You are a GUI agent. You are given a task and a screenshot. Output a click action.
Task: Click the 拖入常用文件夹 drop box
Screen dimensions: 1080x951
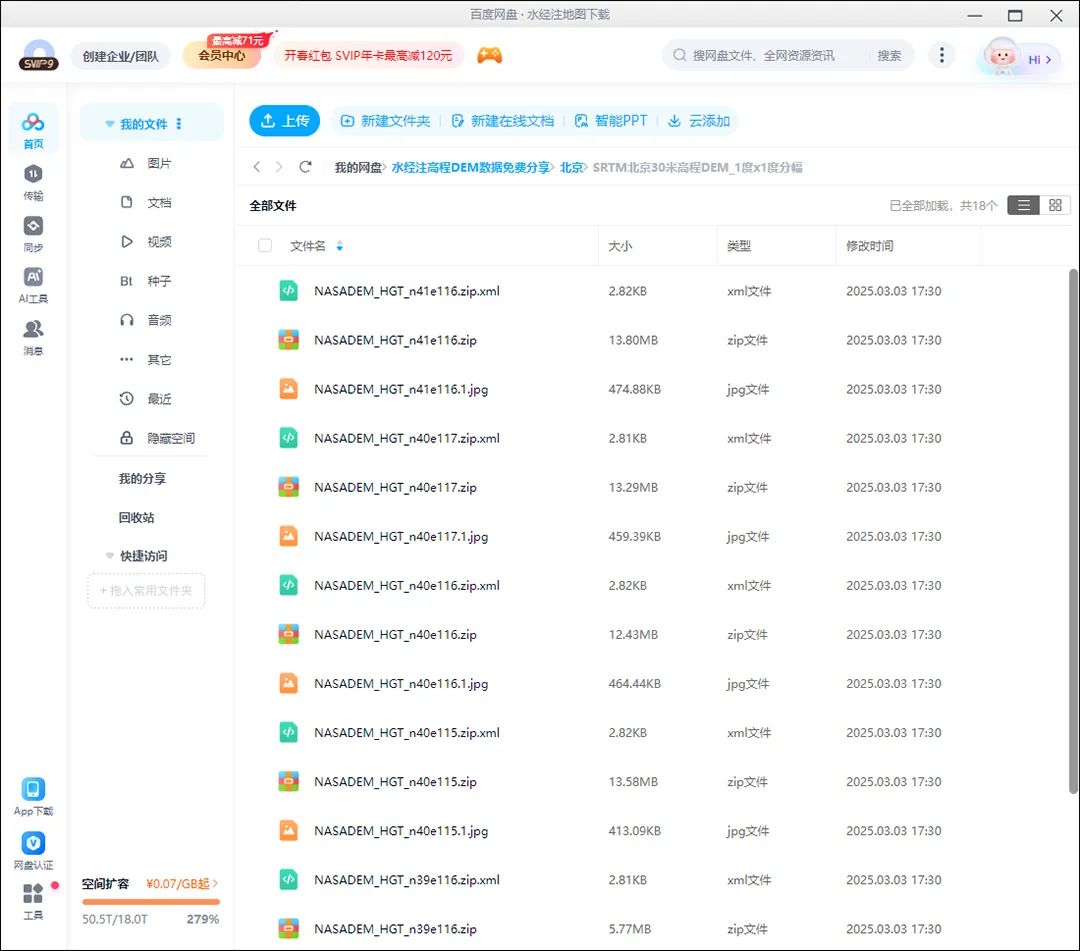click(146, 591)
